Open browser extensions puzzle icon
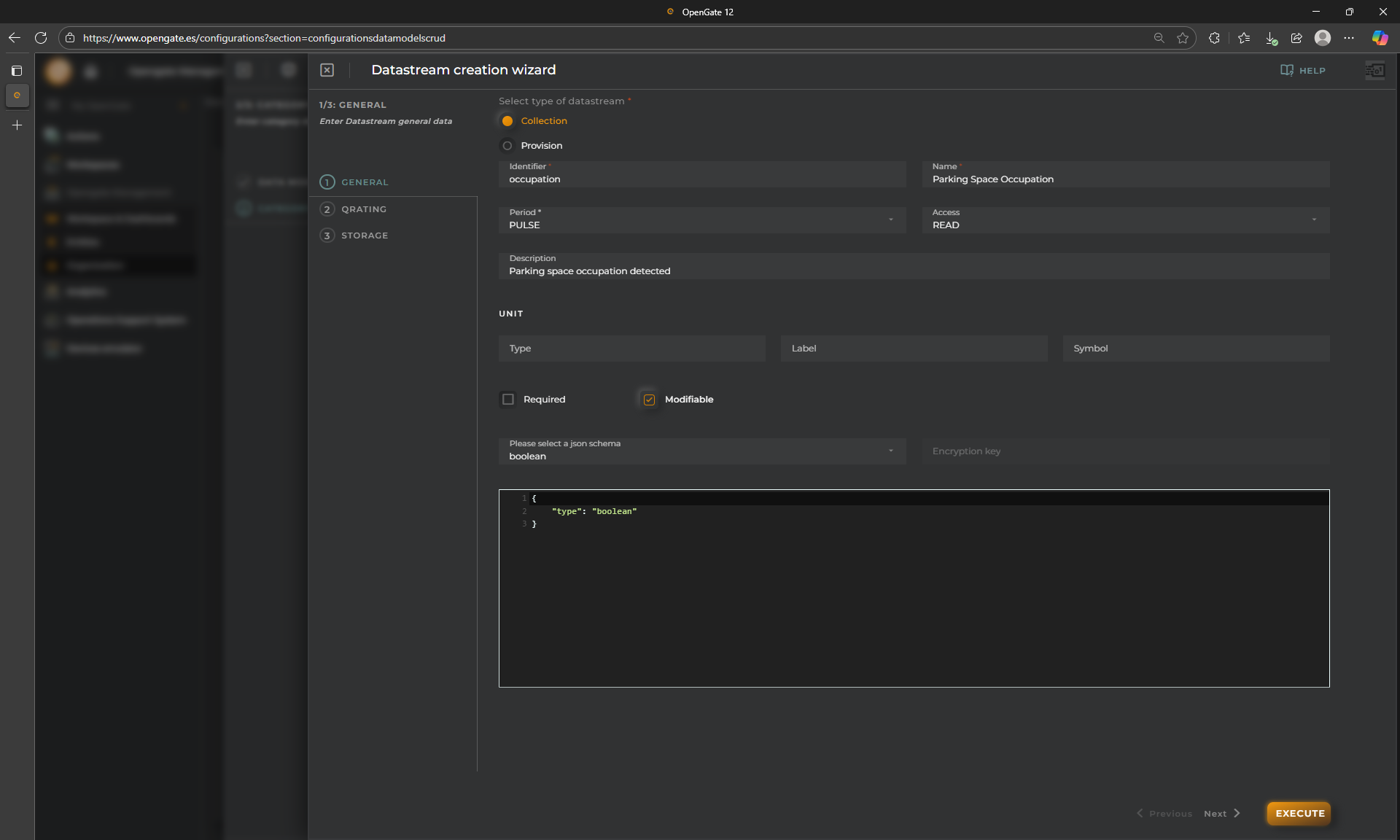Viewport: 1400px width, 840px height. click(x=1214, y=38)
